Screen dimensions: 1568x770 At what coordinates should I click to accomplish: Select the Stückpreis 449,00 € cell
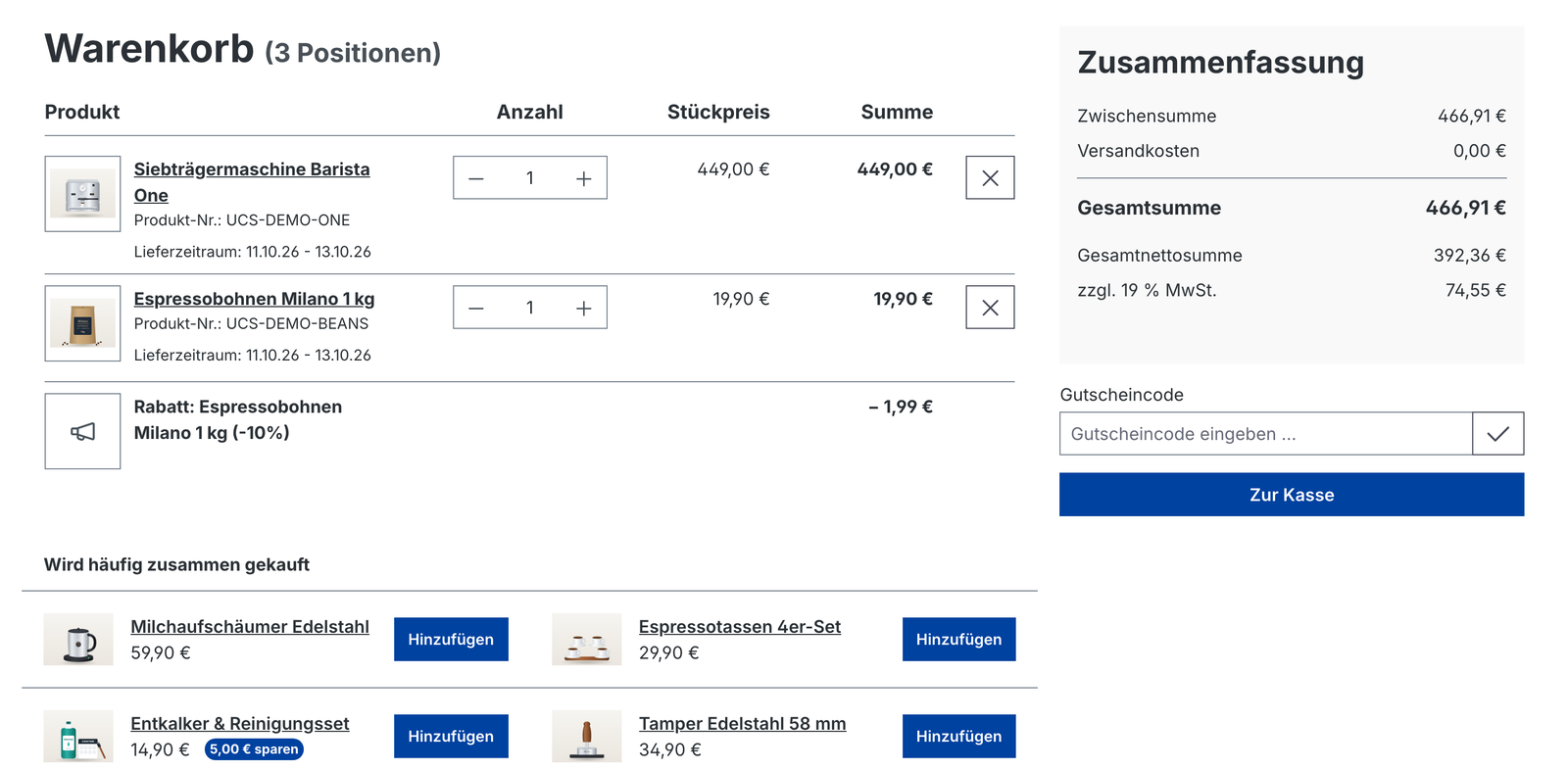(x=733, y=169)
